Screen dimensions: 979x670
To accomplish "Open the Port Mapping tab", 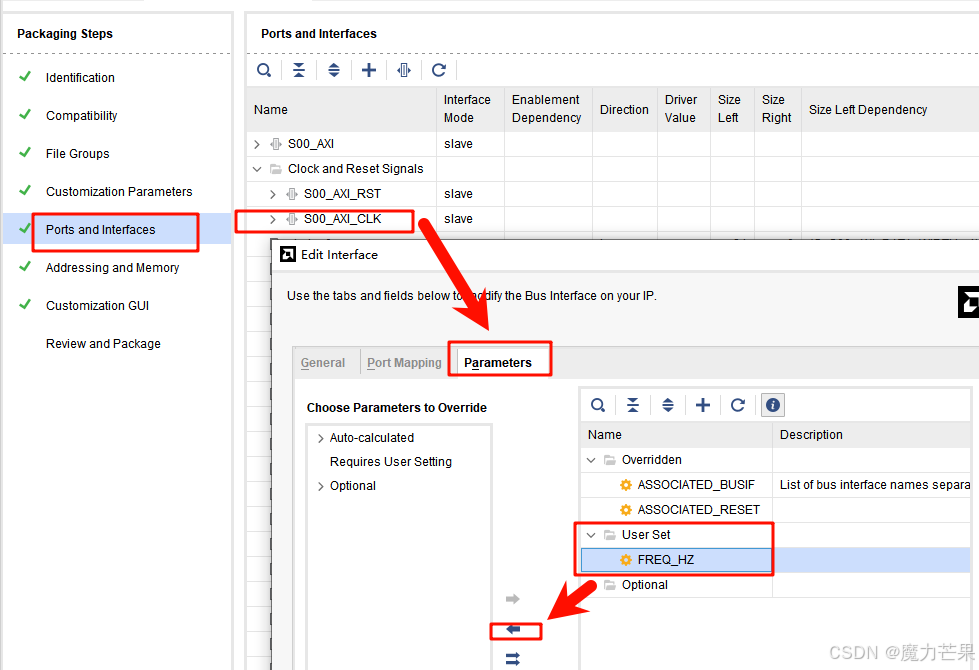I will 404,363.
